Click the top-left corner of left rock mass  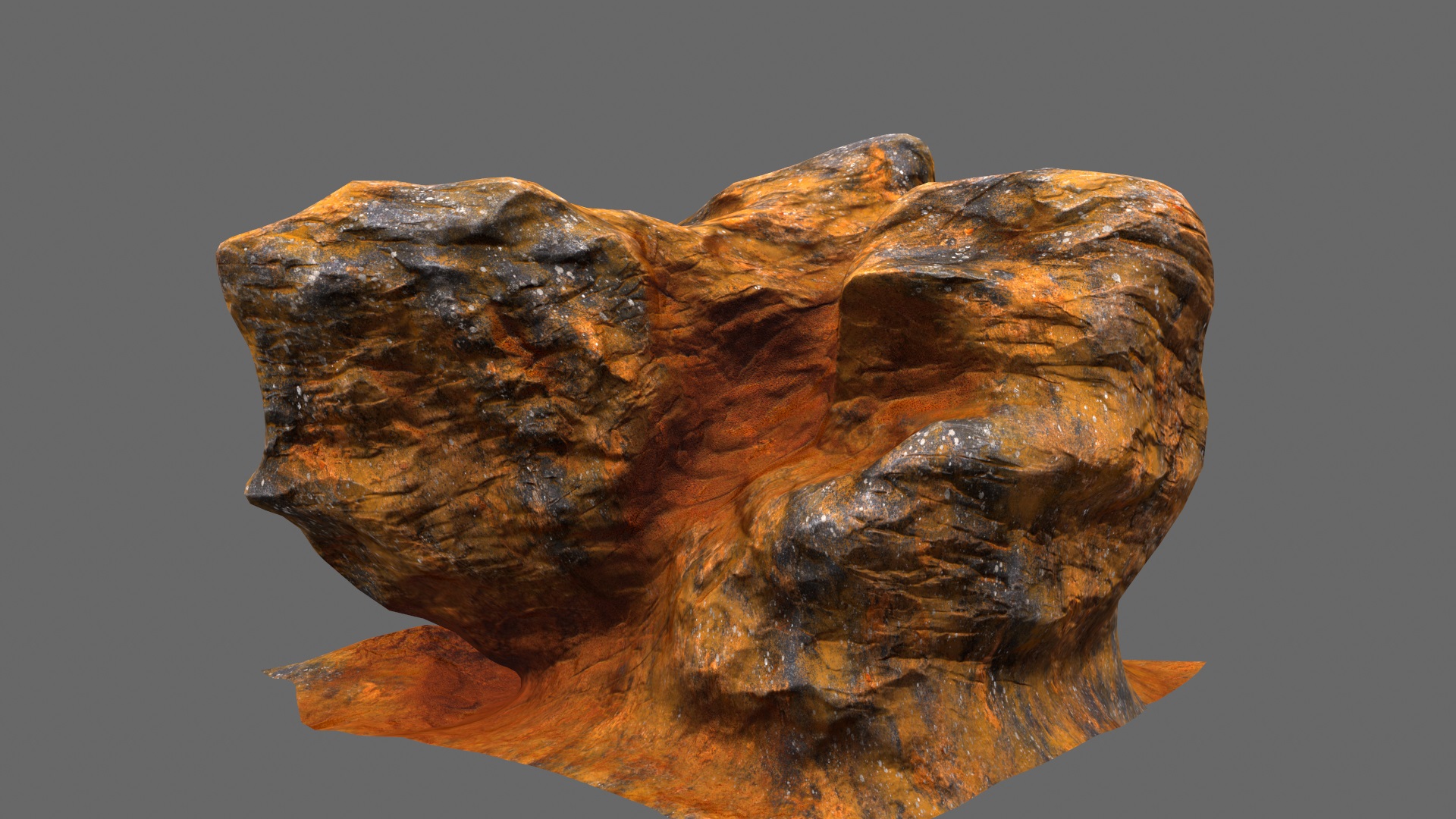click(227, 250)
